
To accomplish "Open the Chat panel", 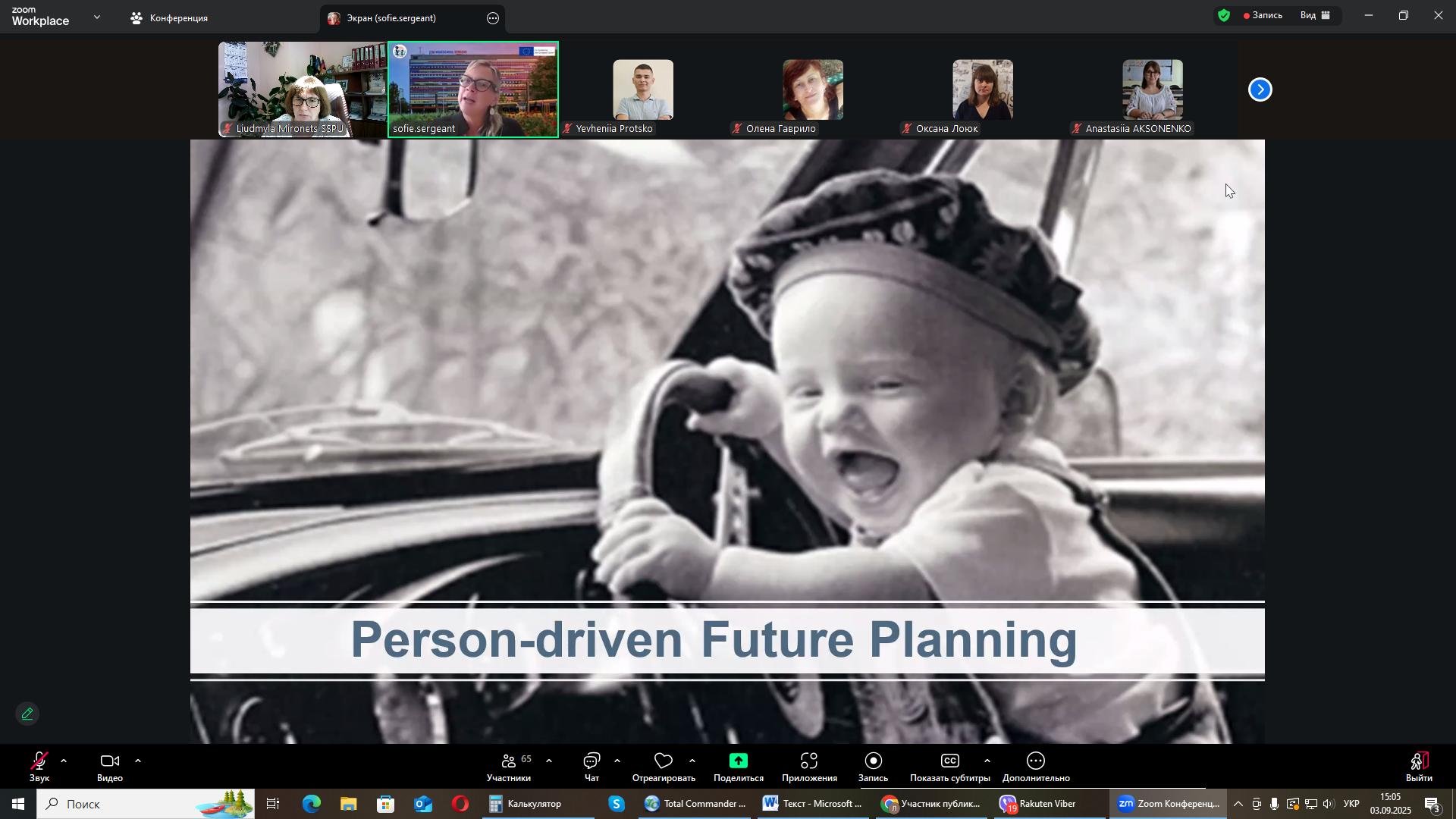I will (591, 762).
